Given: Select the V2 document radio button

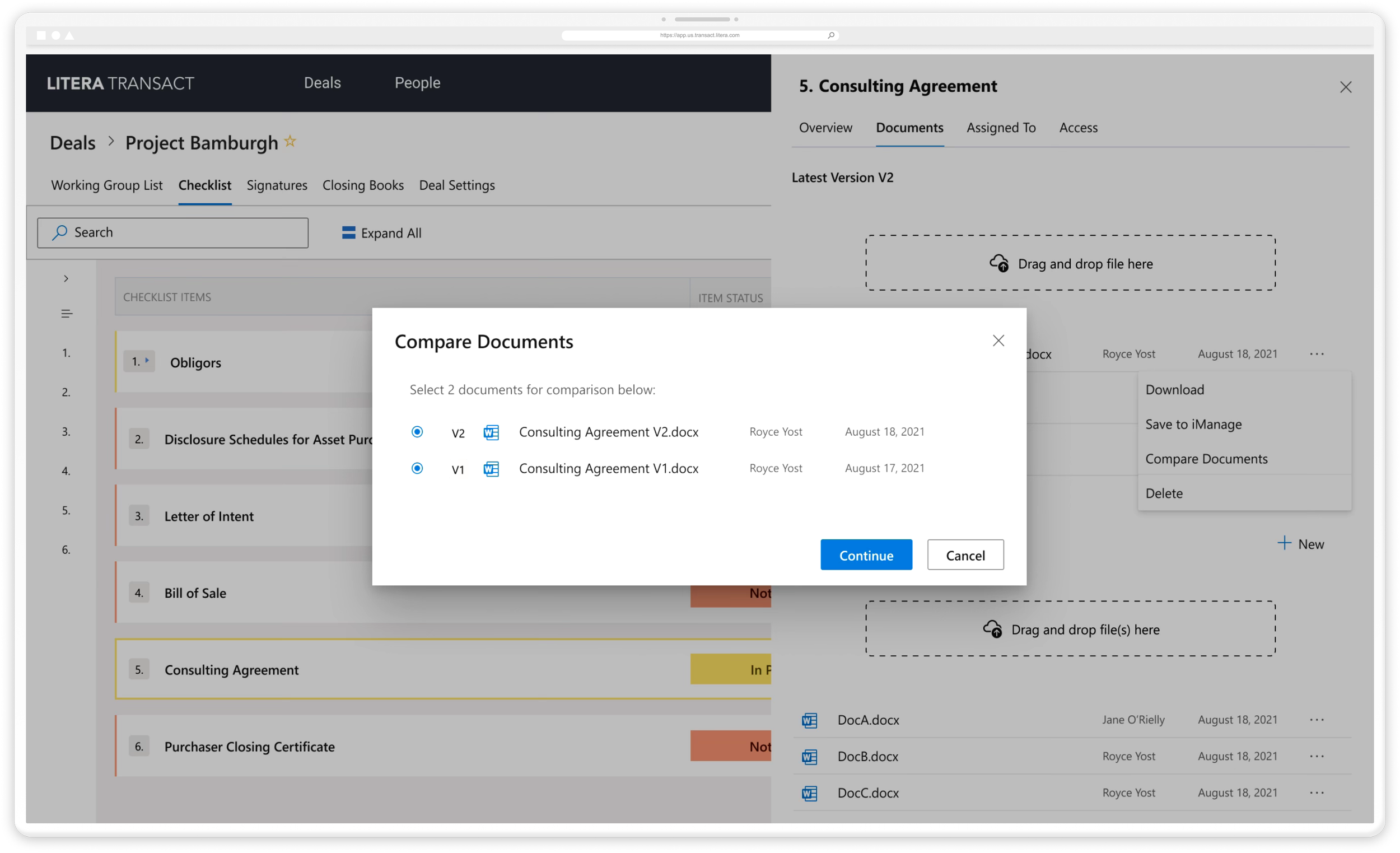Looking at the screenshot, I should 417,432.
